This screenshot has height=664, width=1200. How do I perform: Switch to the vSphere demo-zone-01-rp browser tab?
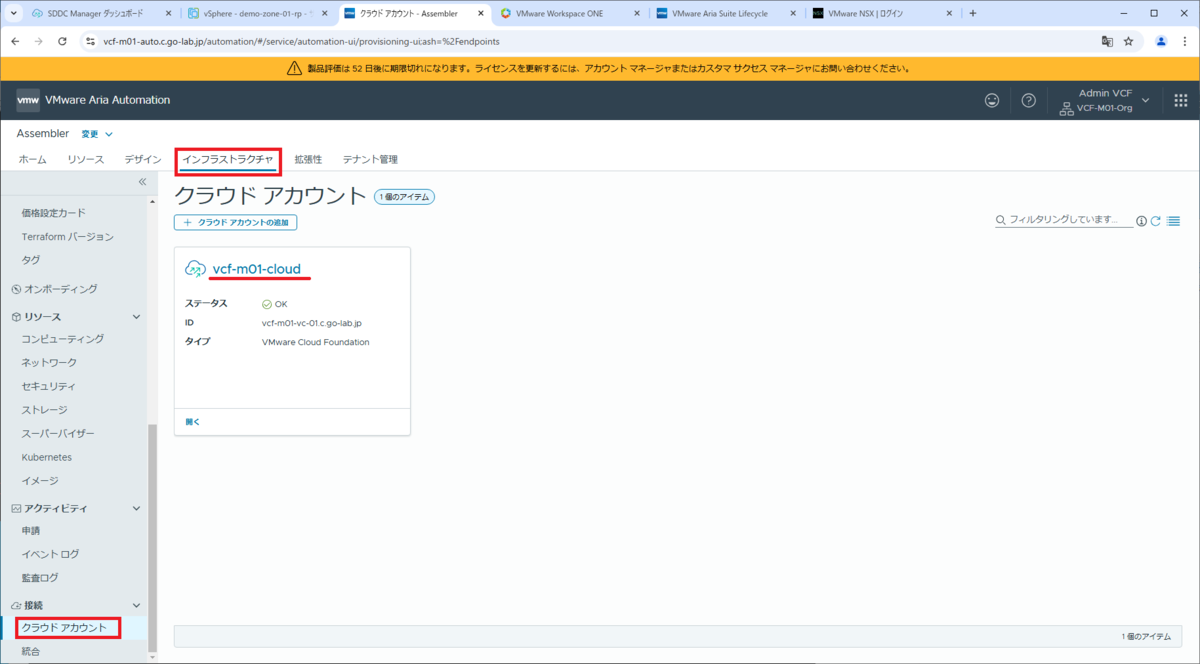click(x=260, y=13)
